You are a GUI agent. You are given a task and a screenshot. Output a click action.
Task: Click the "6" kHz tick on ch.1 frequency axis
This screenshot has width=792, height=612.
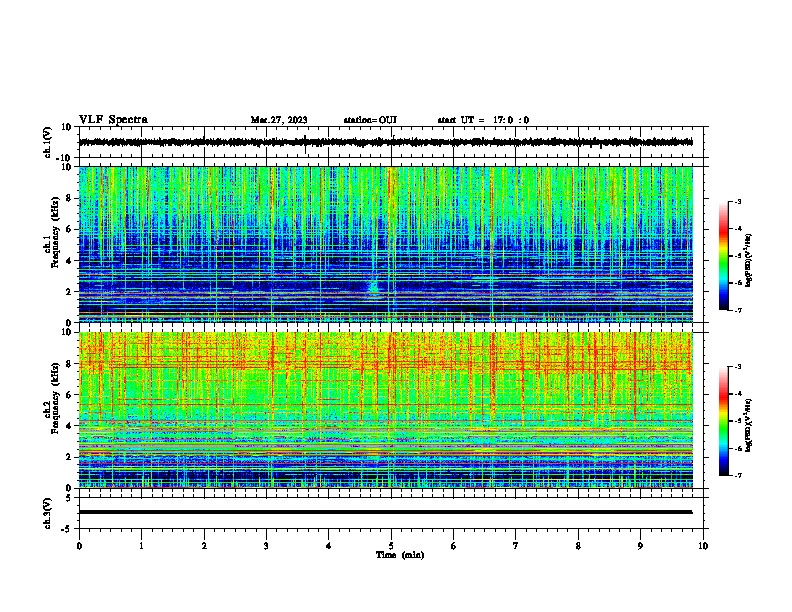point(69,229)
